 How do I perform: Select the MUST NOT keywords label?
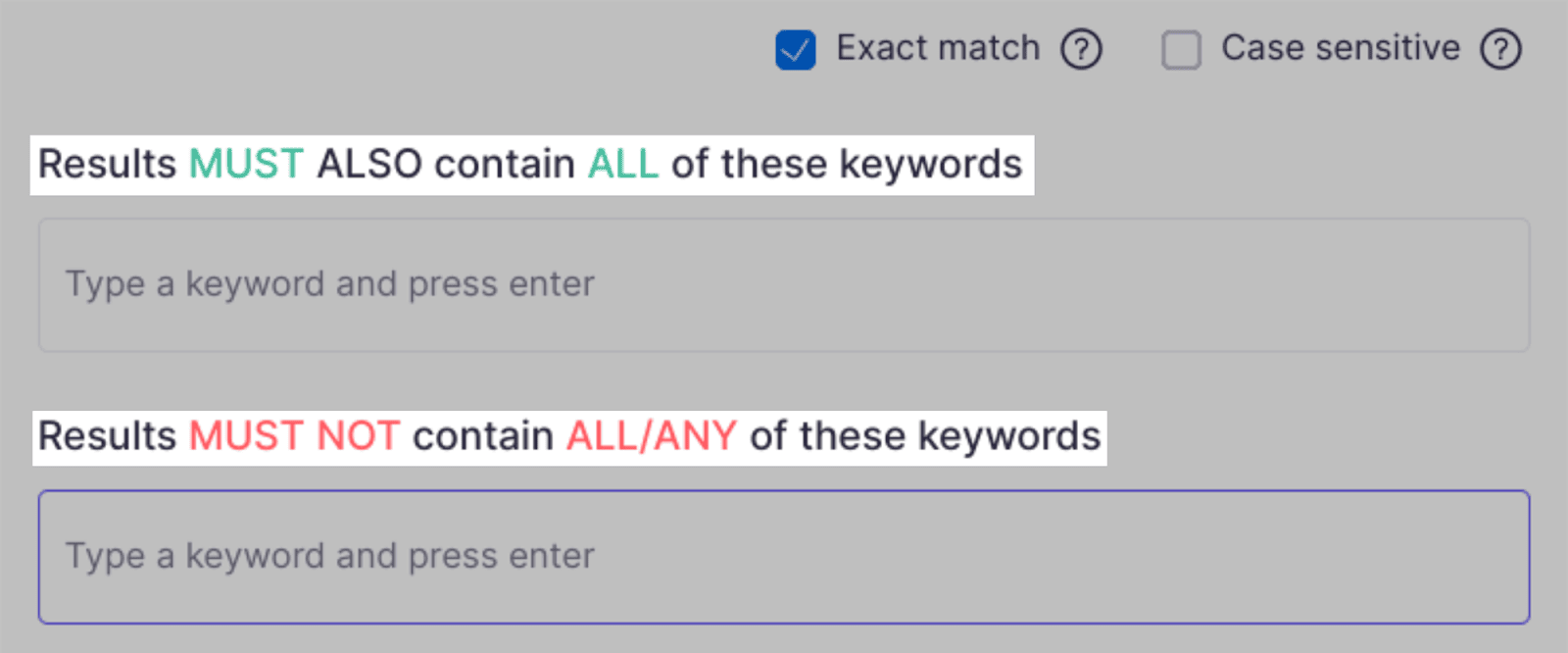coord(568,435)
